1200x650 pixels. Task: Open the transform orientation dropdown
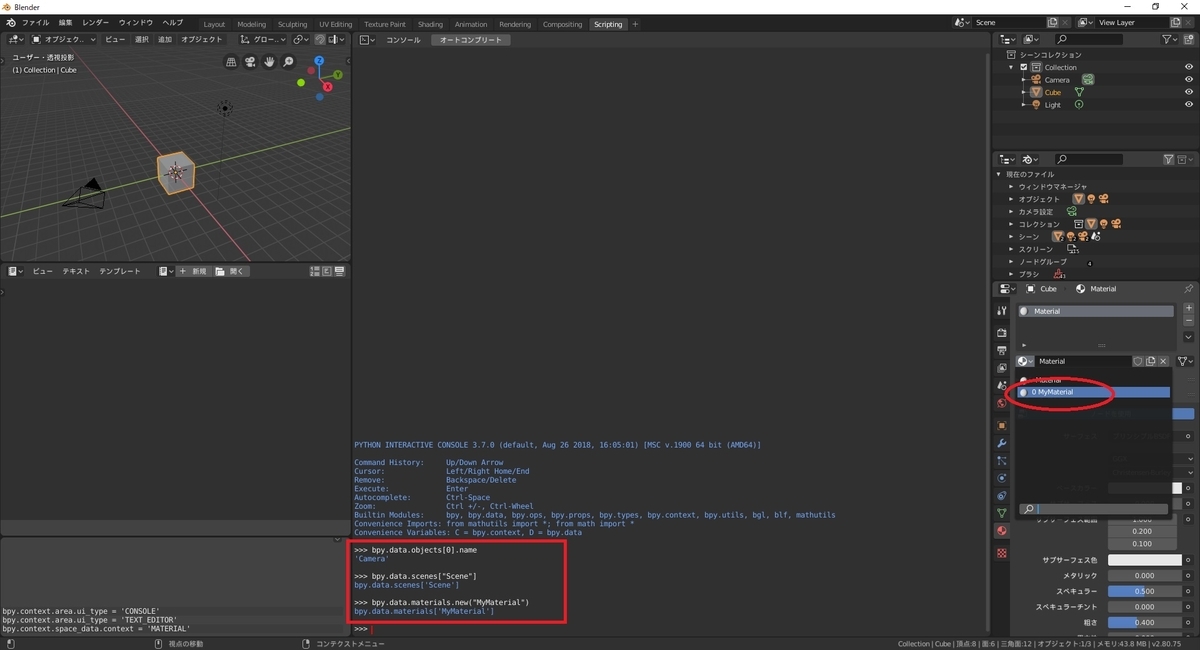(264, 40)
